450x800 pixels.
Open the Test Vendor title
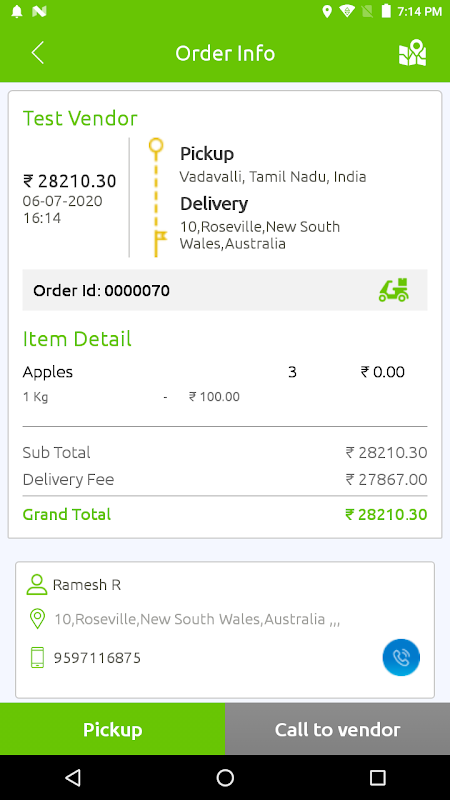pos(80,118)
